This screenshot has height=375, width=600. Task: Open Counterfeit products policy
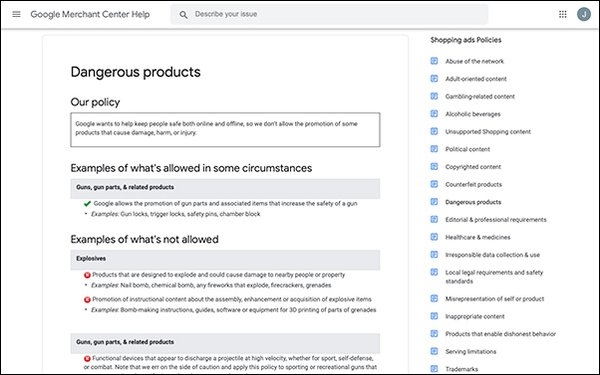click(473, 184)
